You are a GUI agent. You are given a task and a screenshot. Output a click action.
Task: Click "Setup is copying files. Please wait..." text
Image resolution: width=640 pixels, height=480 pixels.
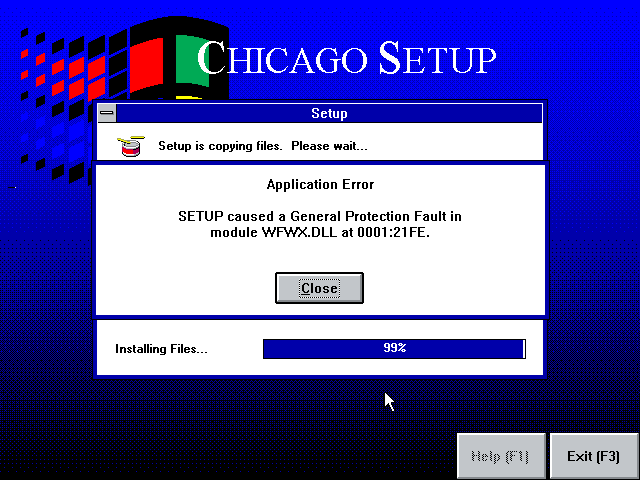(x=263, y=146)
